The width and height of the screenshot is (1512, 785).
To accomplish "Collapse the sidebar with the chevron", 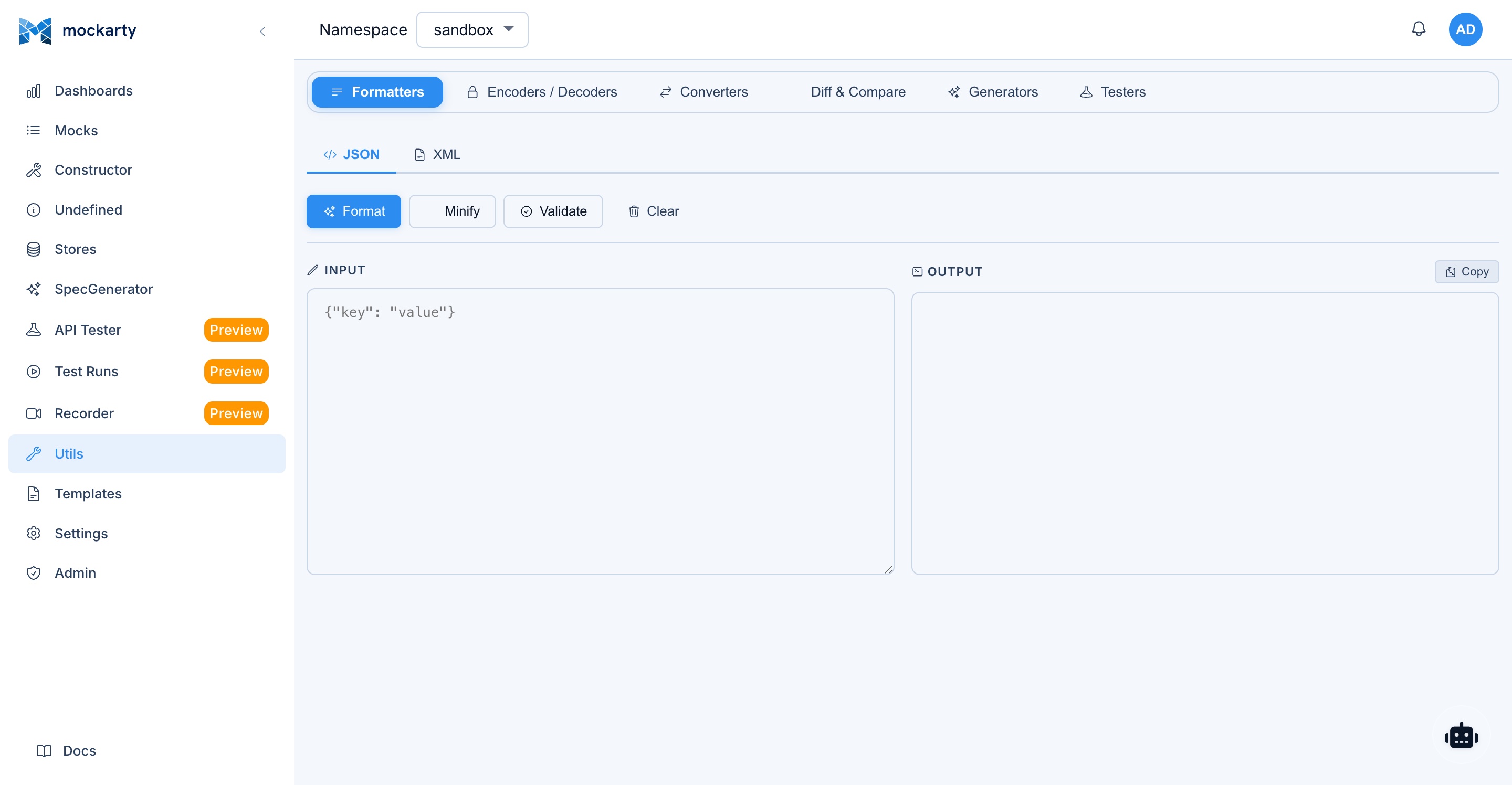I will tap(262, 31).
